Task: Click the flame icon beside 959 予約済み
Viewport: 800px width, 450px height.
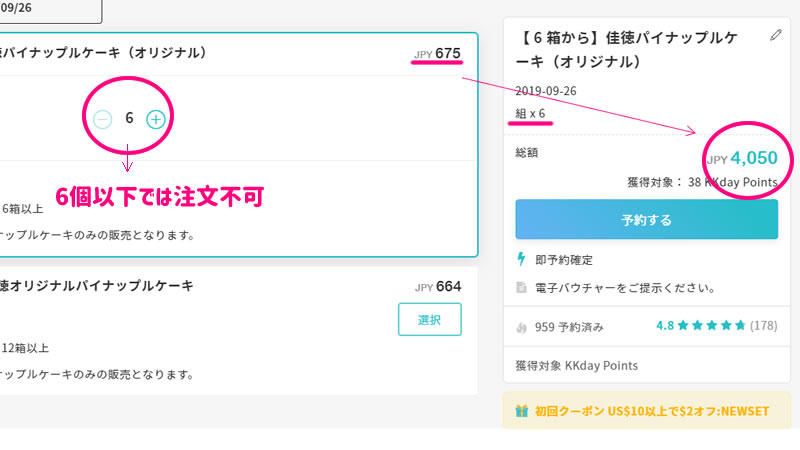Action: (521, 327)
